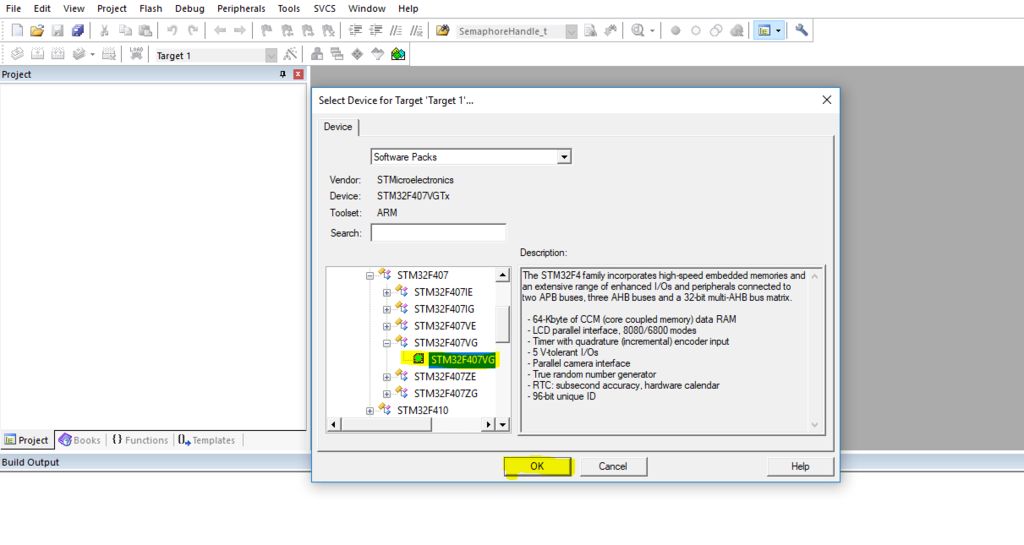The width and height of the screenshot is (1024, 545).
Task: Open Configuration with wrench icon
Action: coord(801,31)
